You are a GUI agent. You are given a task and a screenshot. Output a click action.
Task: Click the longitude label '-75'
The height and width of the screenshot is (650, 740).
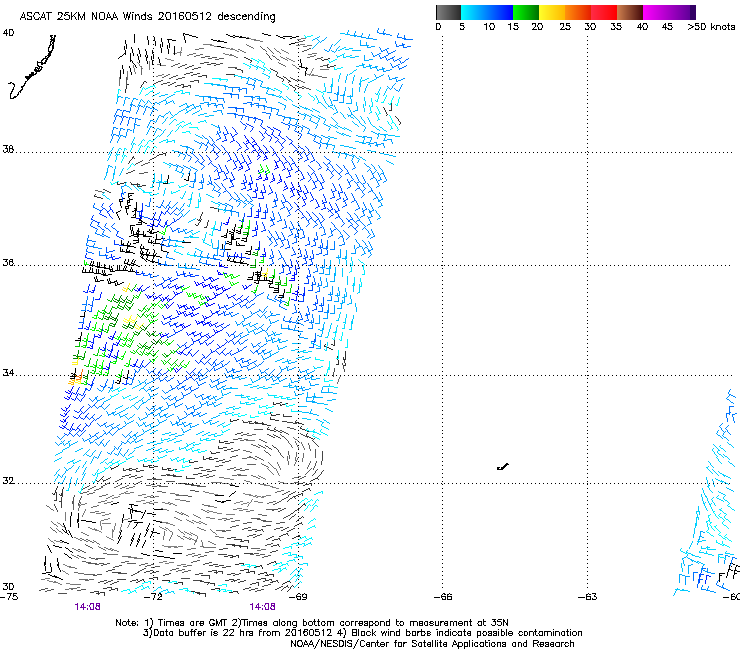(9, 597)
